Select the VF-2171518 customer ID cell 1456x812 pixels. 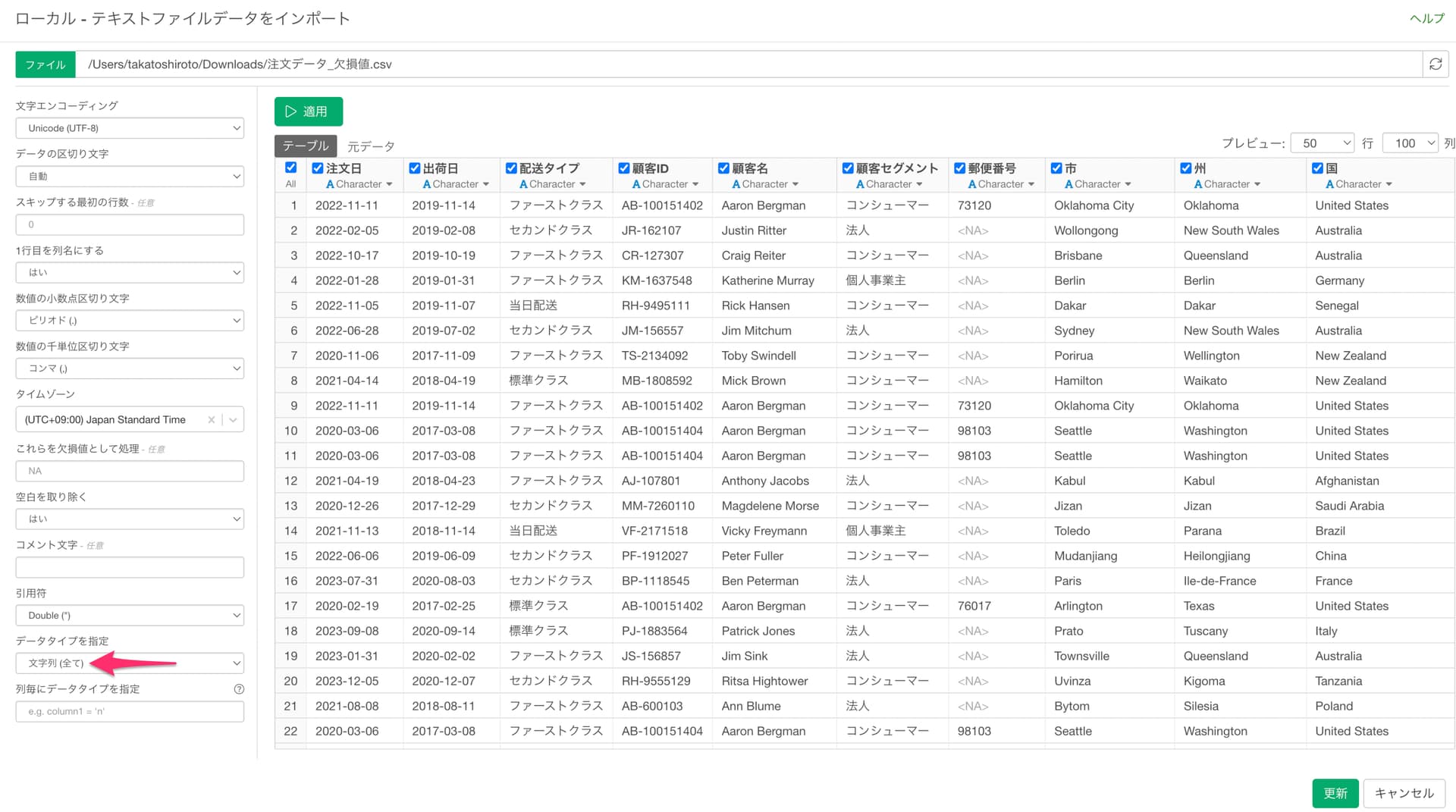662,531
